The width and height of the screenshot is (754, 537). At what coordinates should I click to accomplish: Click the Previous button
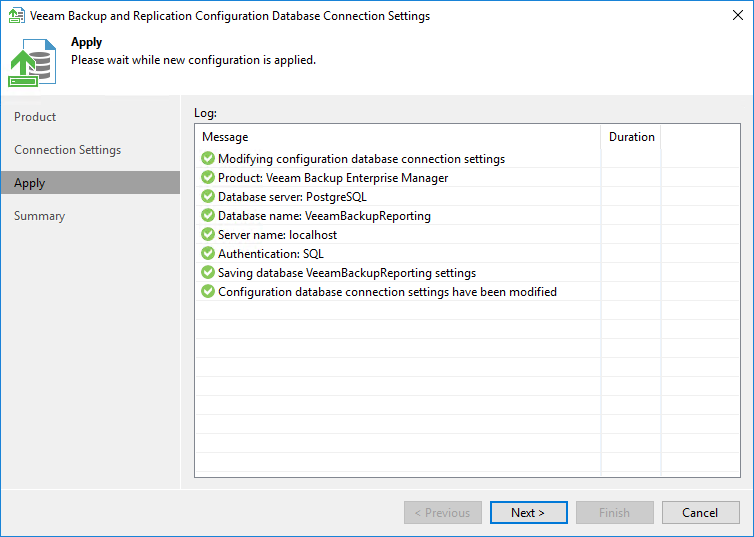pyautogui.click(x=443, y=513)
